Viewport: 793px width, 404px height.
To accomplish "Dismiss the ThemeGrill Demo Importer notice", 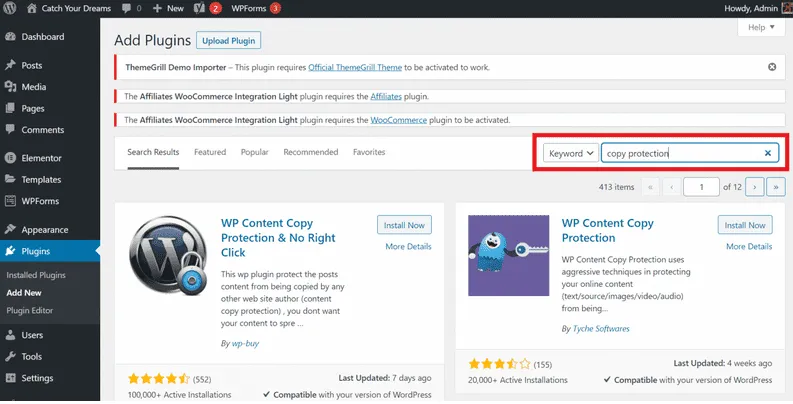I will click(x=772, y=67).
